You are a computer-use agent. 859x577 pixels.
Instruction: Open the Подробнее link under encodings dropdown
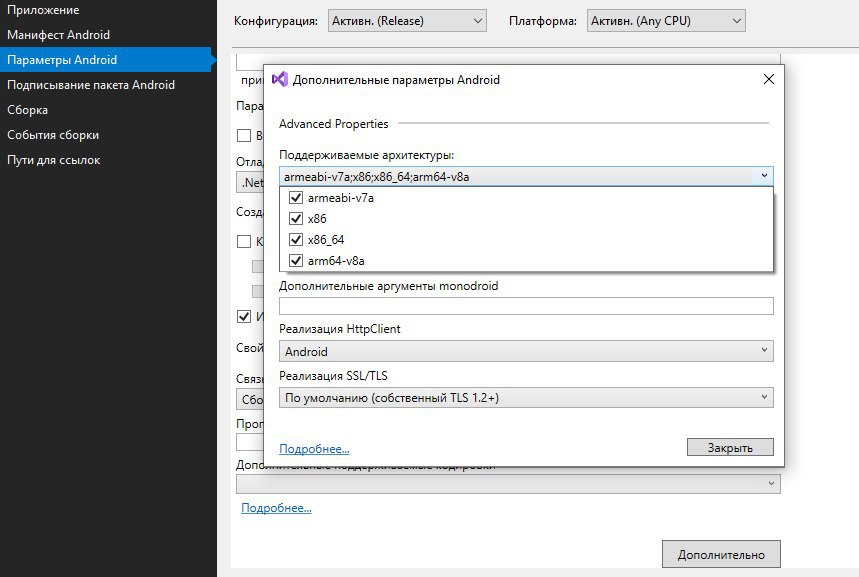point(276,508)
